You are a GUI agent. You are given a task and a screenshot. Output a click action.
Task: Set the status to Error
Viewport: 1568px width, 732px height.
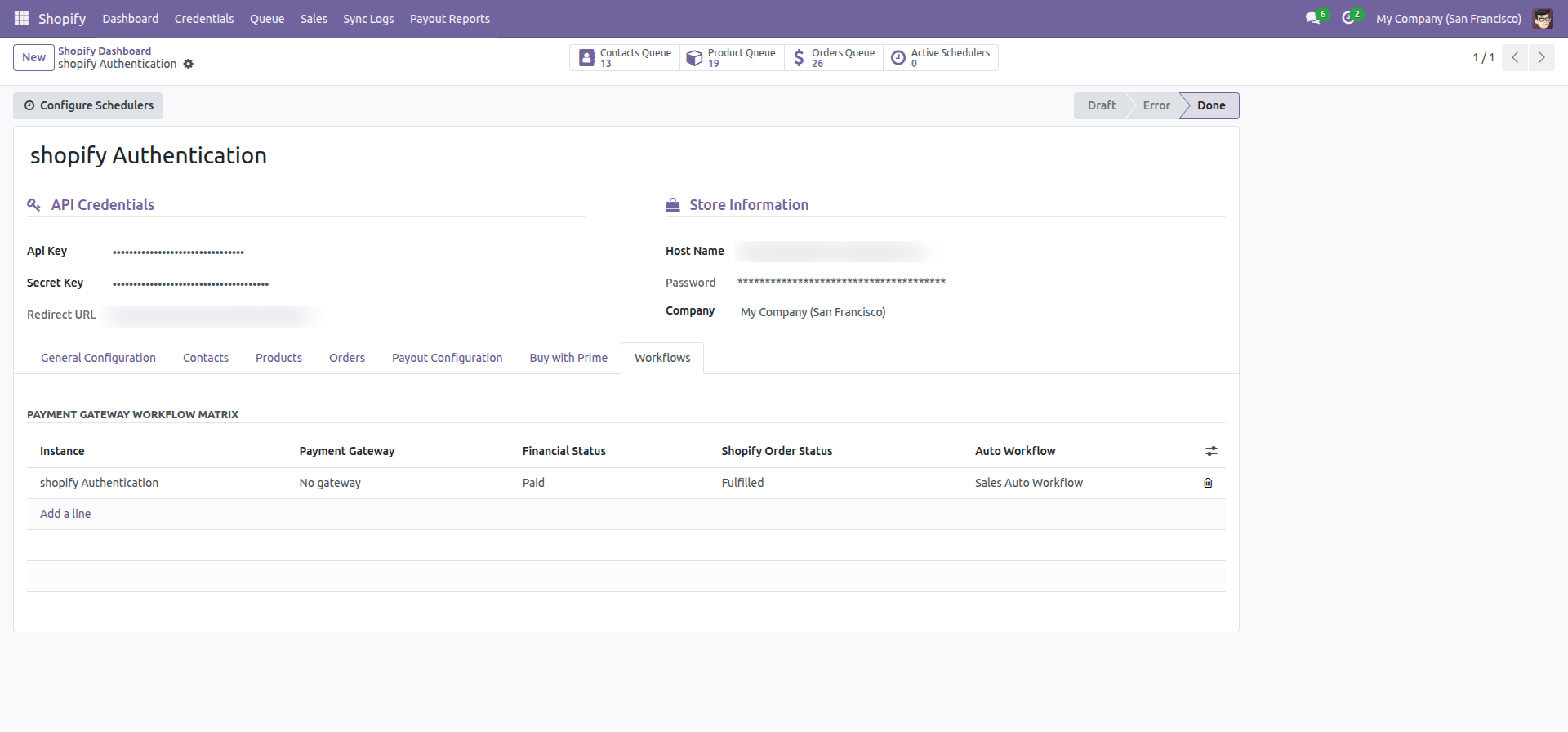tap(1156, 105)
